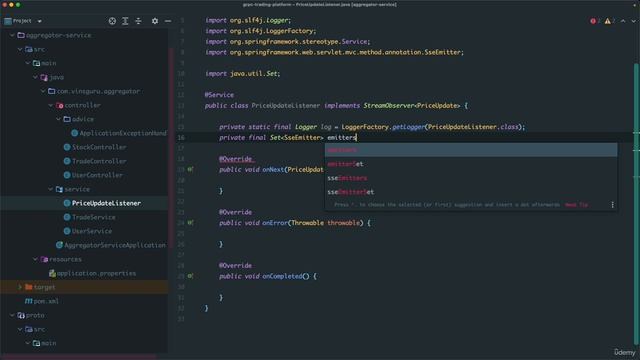
Task: Click the editor vertical scrollbar
Action: point(636,204)
